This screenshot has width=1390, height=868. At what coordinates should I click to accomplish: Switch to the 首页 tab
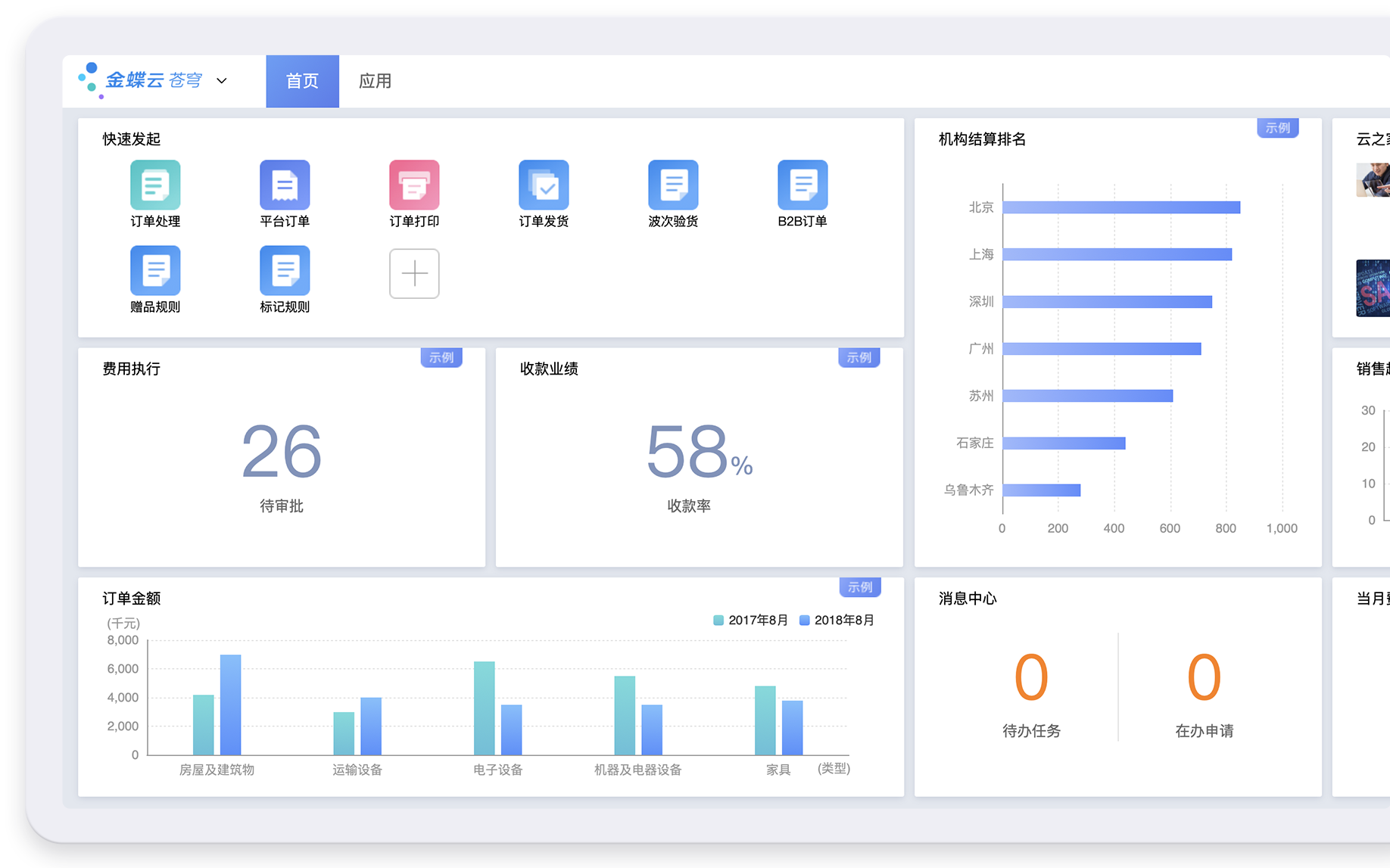click(x=302, y=81)
